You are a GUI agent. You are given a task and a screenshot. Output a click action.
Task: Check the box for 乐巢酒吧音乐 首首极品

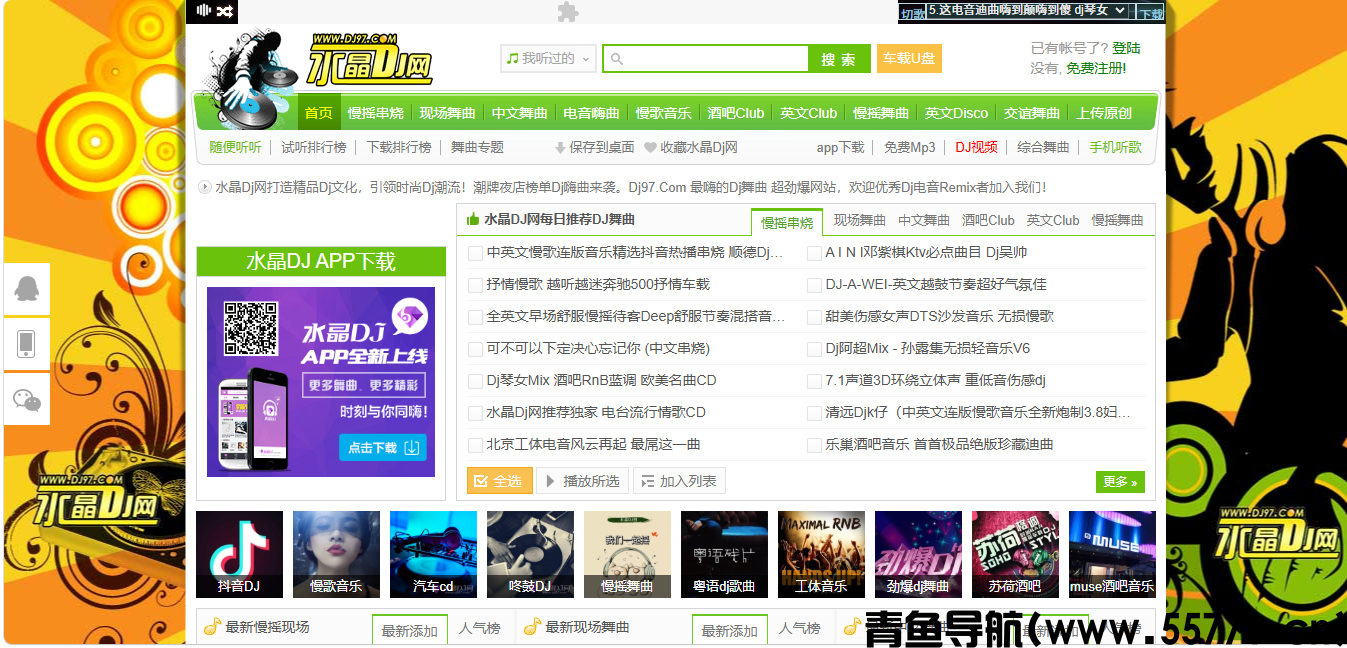tap(815, 445)
